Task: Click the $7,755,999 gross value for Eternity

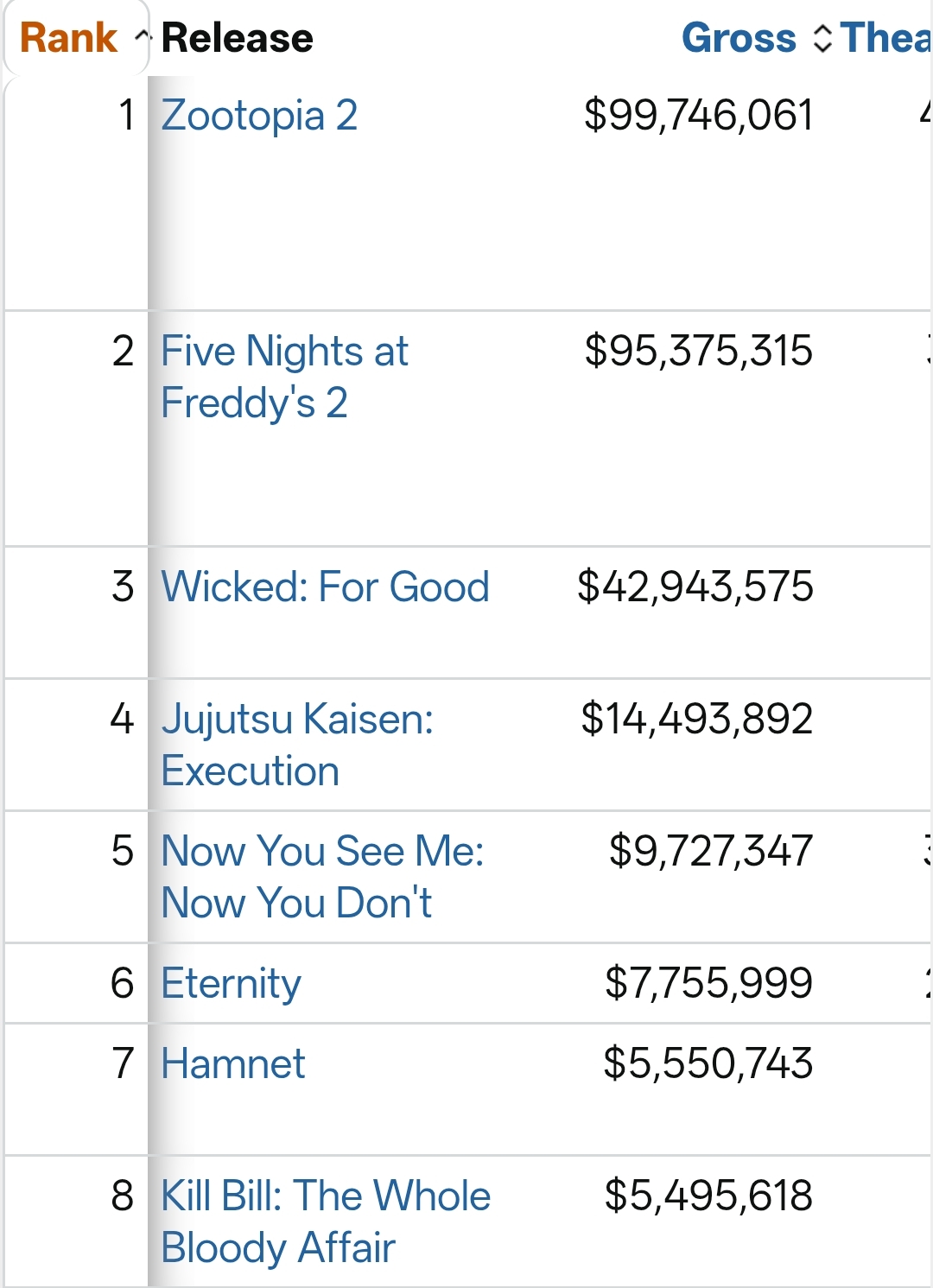Action: (708, 984)
